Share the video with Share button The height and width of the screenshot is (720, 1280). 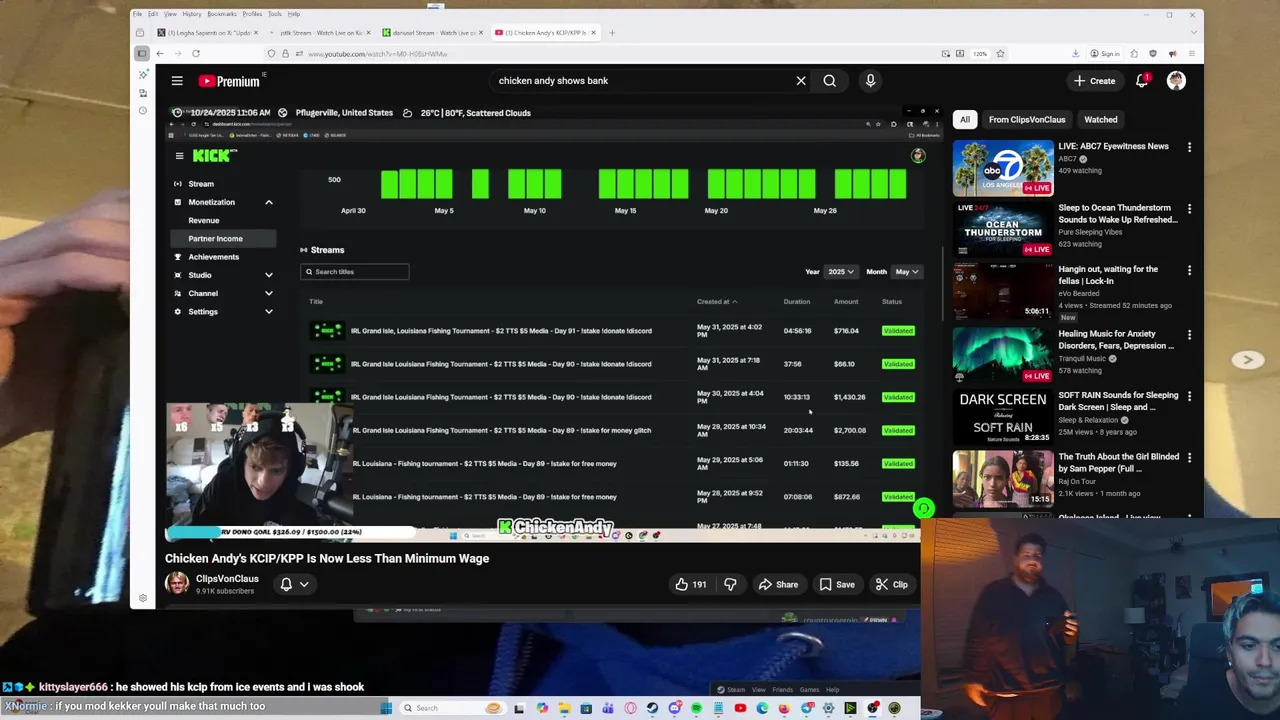(777, 584)
